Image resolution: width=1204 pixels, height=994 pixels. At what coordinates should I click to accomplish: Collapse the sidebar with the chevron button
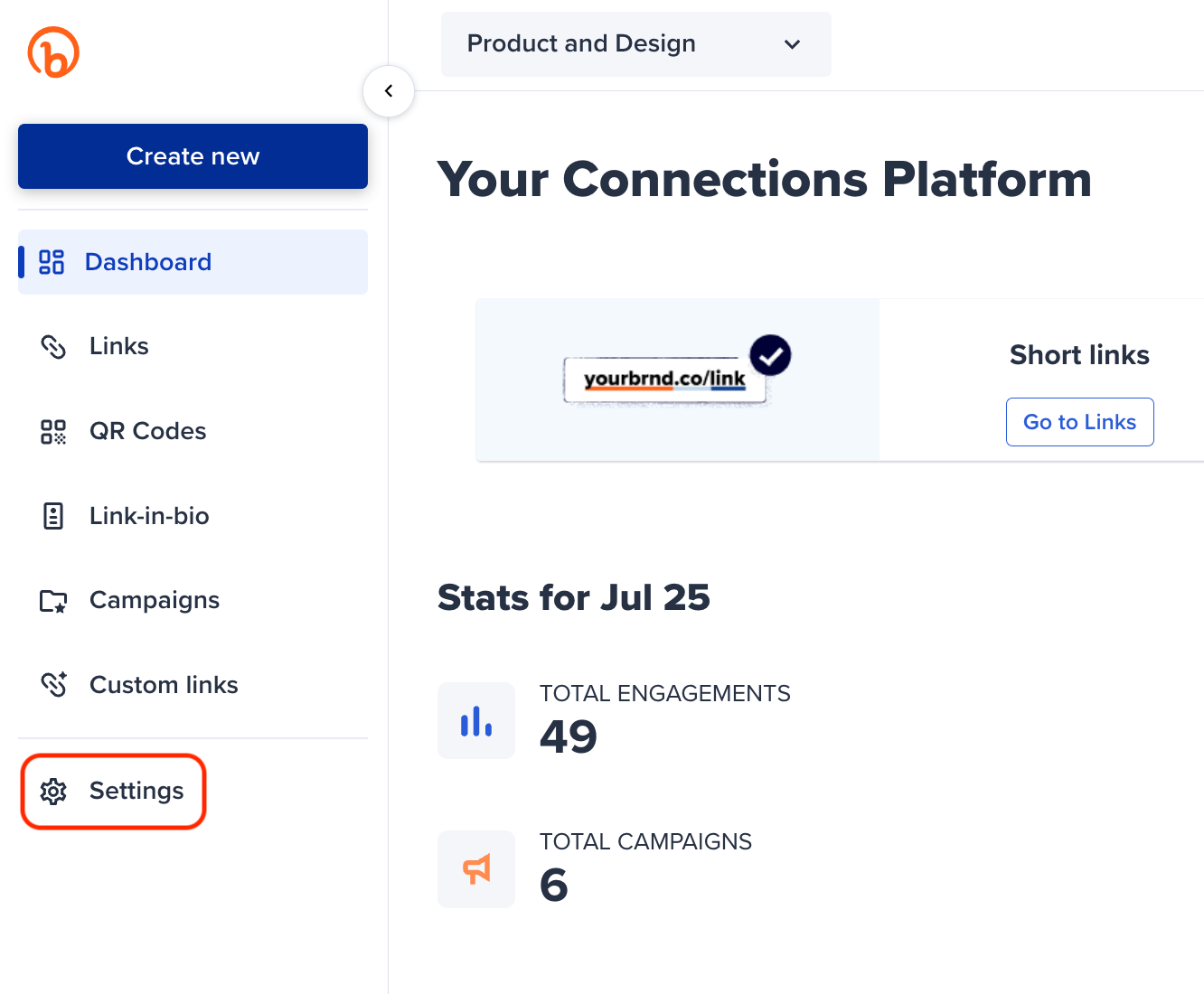pos(389,91)
